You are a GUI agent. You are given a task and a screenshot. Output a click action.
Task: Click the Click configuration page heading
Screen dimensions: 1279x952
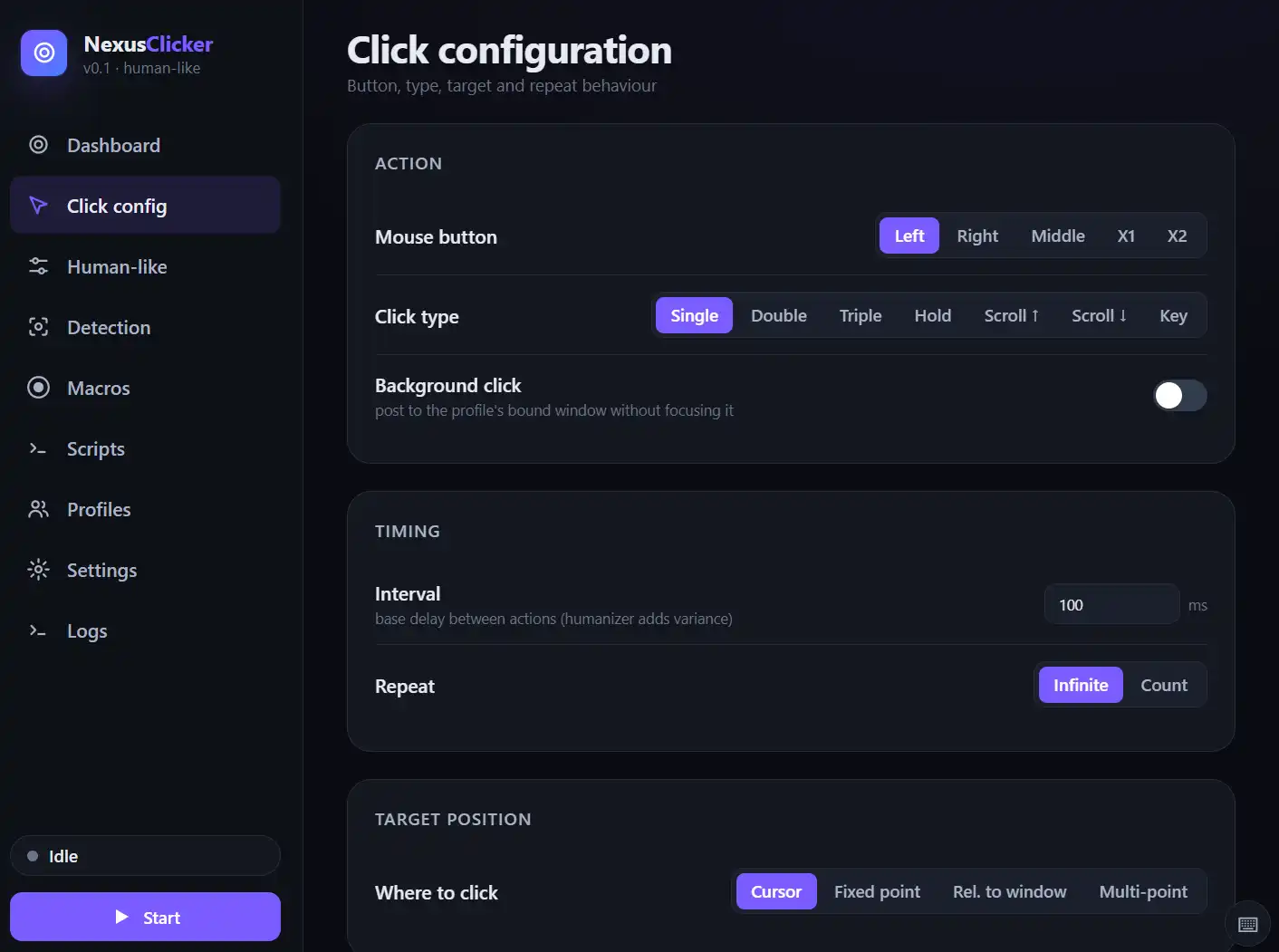pos(509,51)
